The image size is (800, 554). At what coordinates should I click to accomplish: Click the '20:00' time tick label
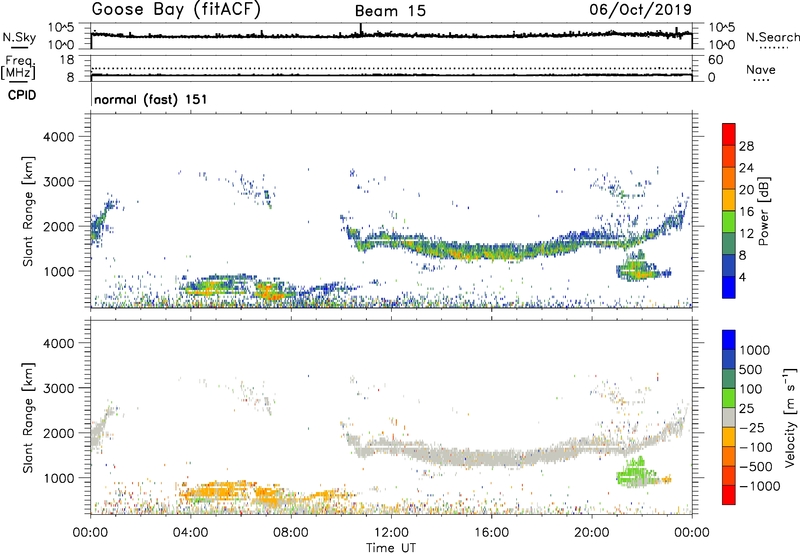(x=592, y=533)
